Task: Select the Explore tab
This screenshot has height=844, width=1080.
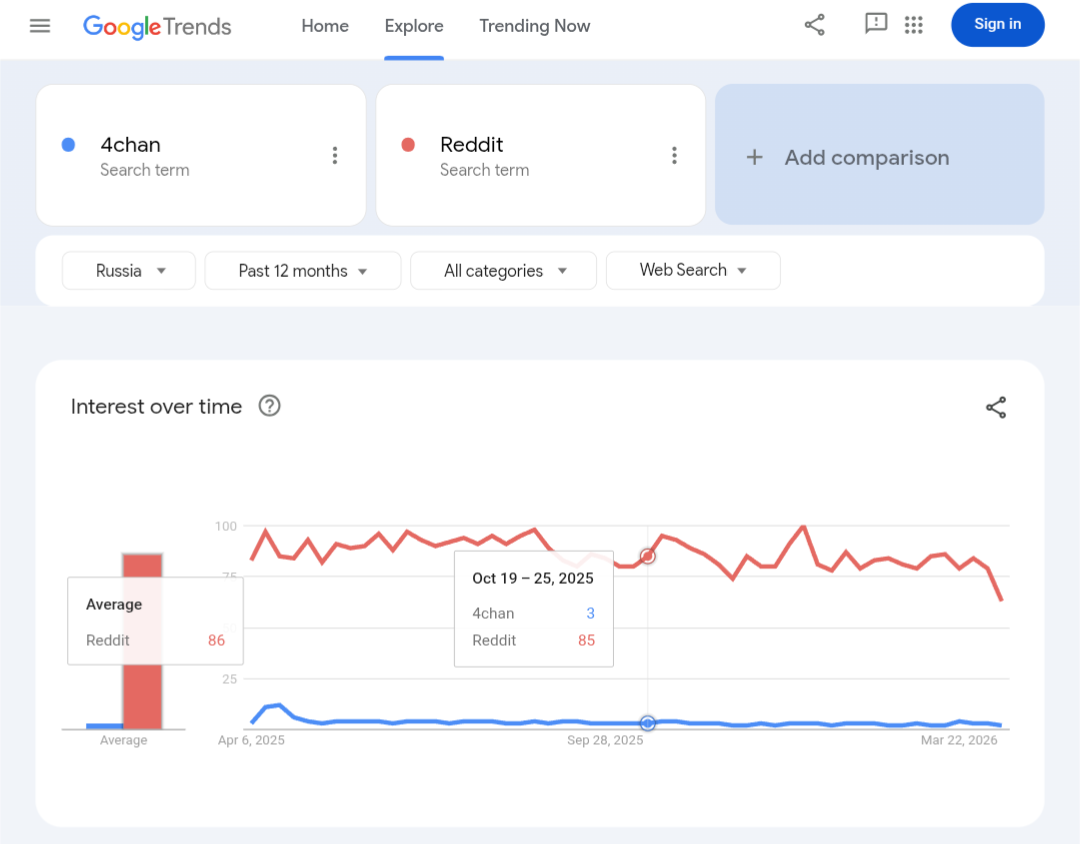Action: [414, 26]
